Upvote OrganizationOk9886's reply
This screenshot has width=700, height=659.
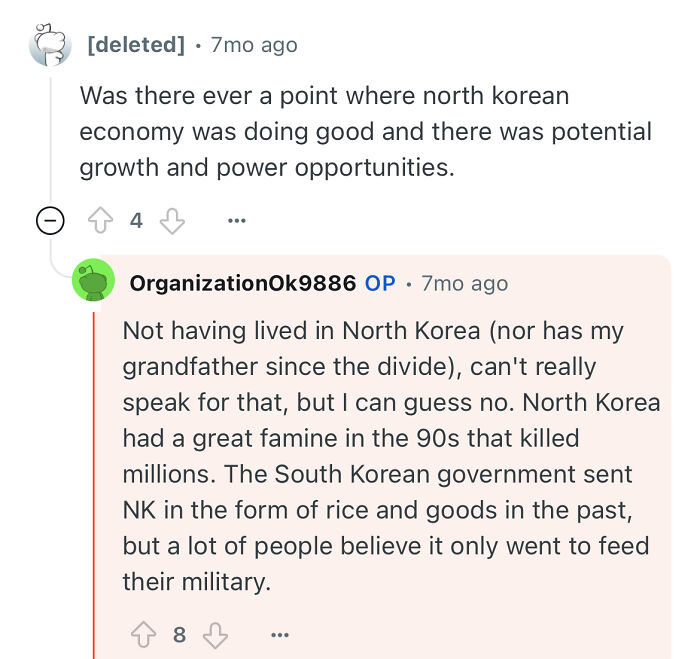(x=144, y=634)
